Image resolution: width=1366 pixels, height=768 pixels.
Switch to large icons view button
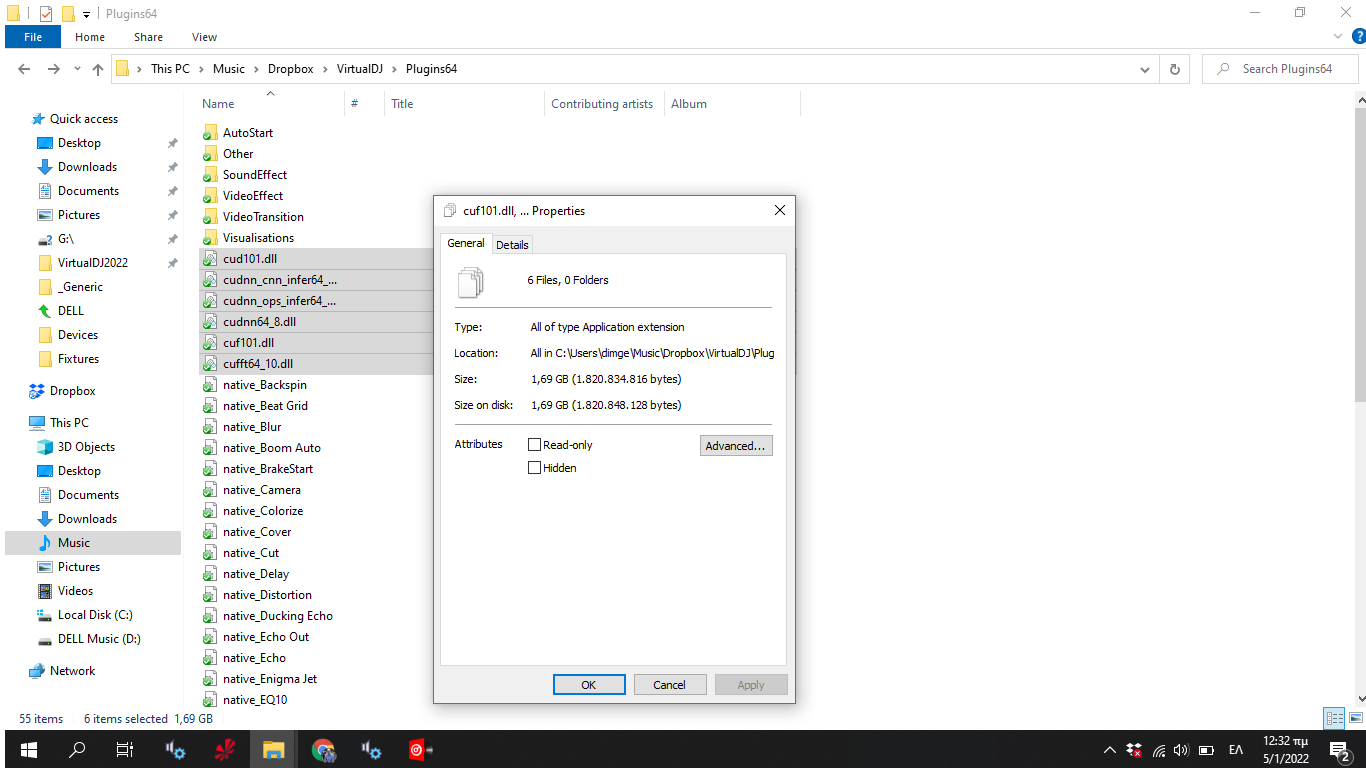click(x=1356, y=718)
